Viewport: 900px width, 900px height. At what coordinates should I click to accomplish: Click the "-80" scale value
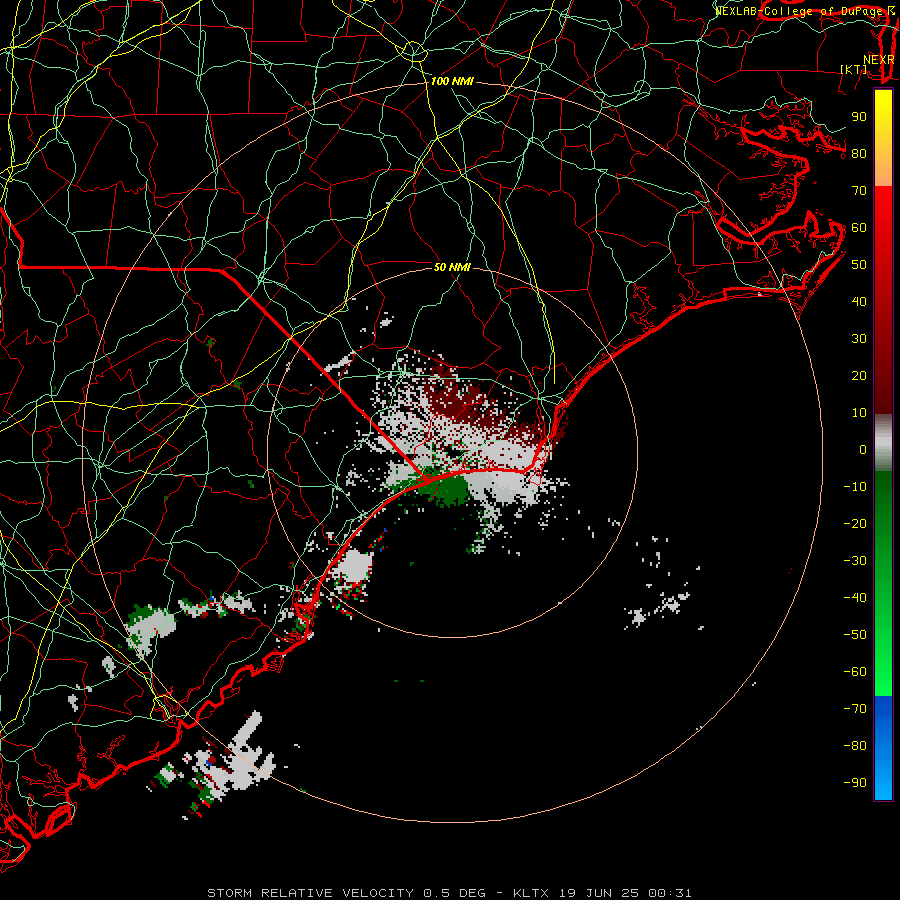(x=855, y=746)
